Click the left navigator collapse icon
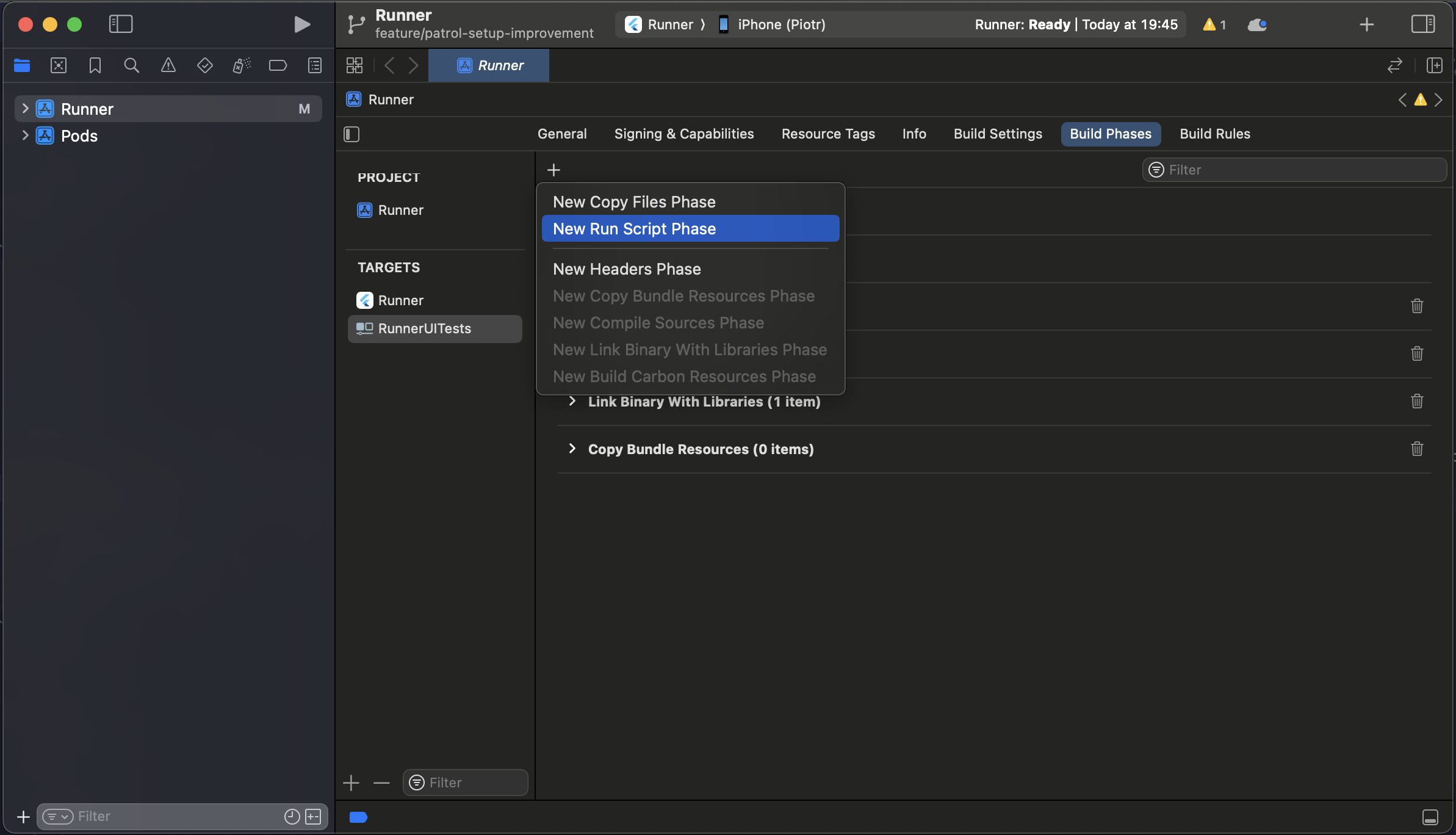Screen dimensions: 1456x835 click(120, 24)
